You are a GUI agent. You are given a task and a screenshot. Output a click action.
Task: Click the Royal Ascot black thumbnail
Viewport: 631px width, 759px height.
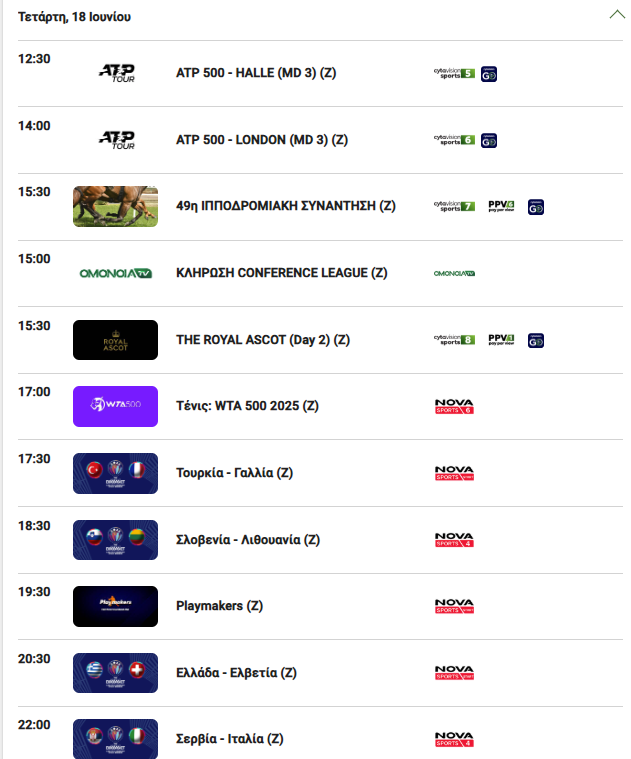[115, 340]
